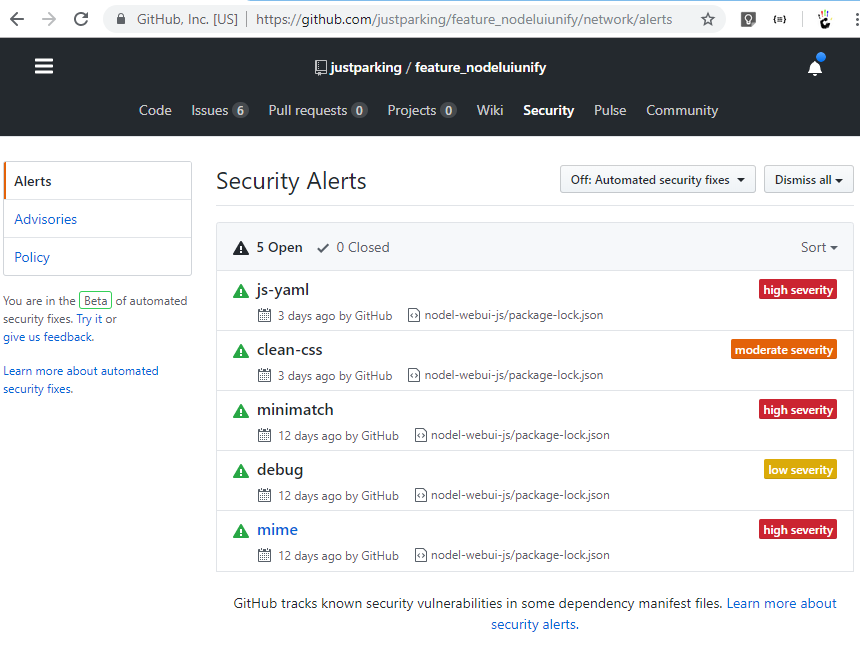Click the minimatch alert warning triangle
The image size is (860, 649).
[x=241, y=410]
